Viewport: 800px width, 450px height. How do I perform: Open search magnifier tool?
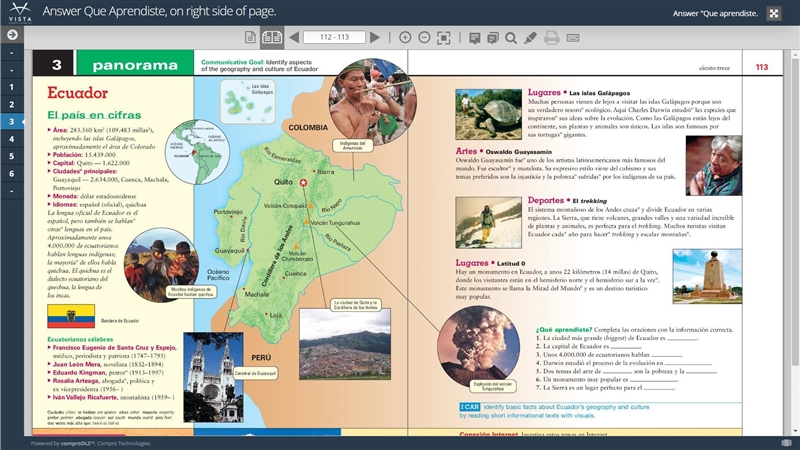[511, 38]
